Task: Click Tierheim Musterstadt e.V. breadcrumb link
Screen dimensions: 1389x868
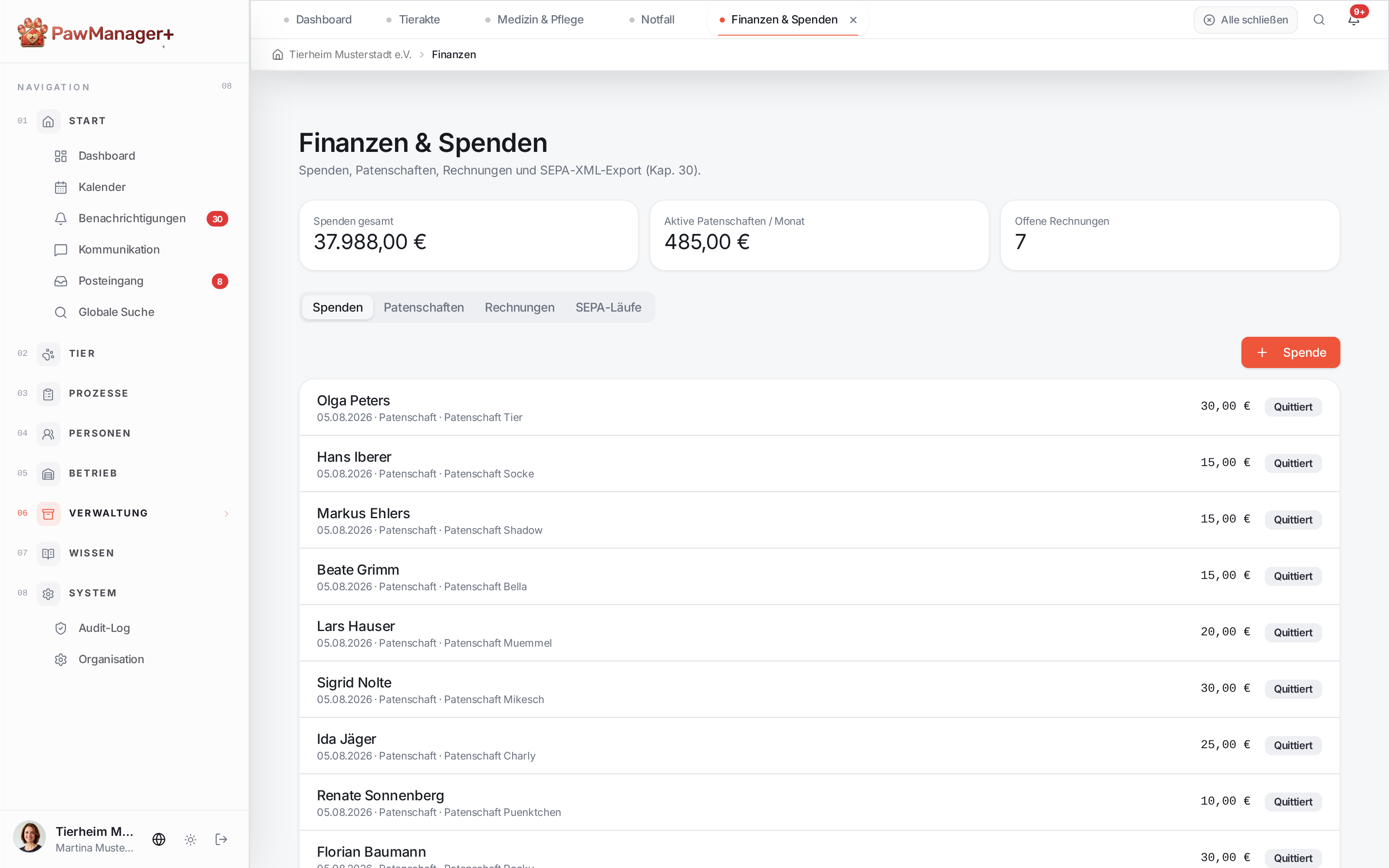Action: pos(350,55)
